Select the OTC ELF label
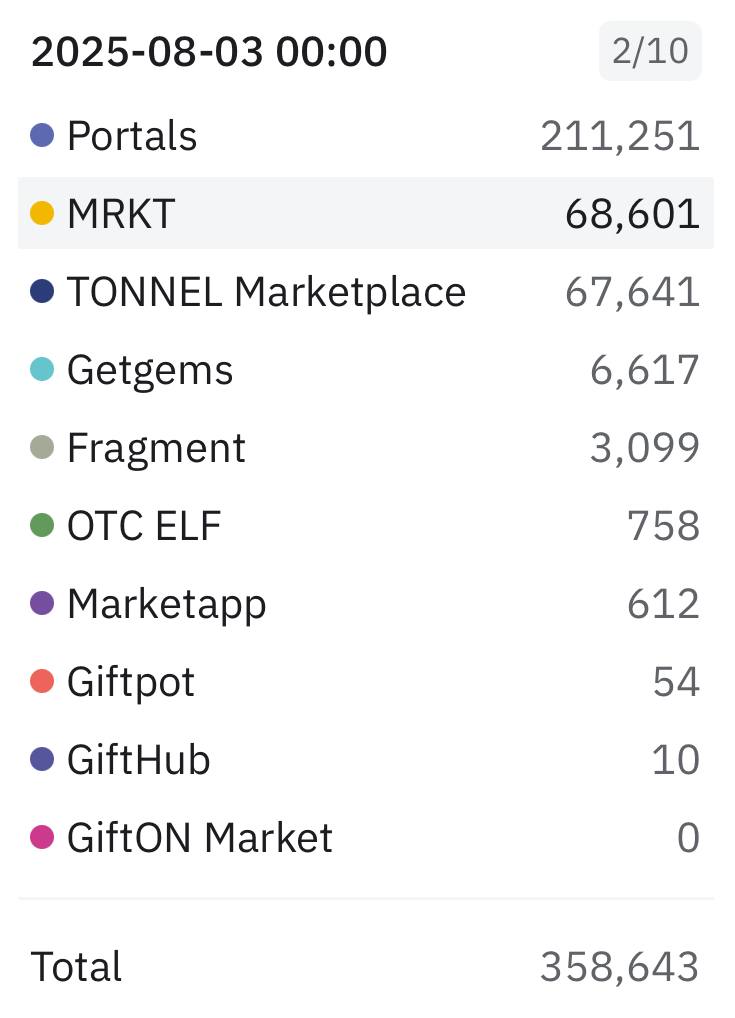 click(144, 525)
